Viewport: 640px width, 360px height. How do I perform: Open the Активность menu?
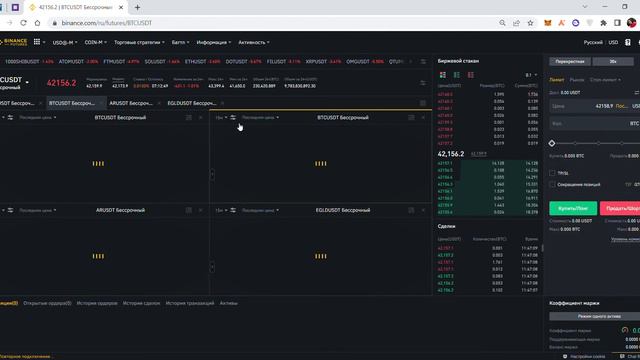coord(253,42)
